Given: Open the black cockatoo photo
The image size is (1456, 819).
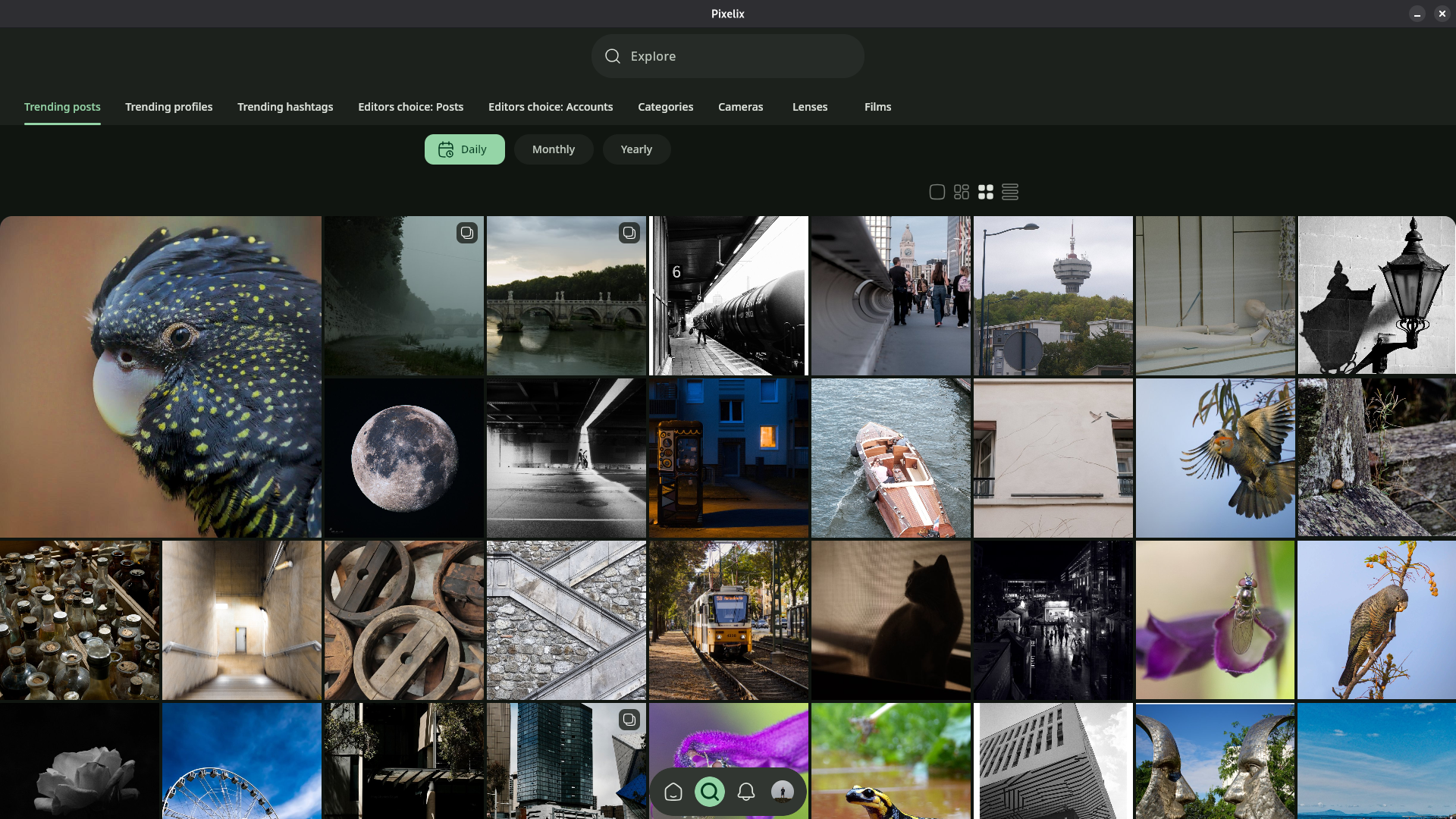Looking at the screenshot, I should pyautogui.click(x=161, y=377).
